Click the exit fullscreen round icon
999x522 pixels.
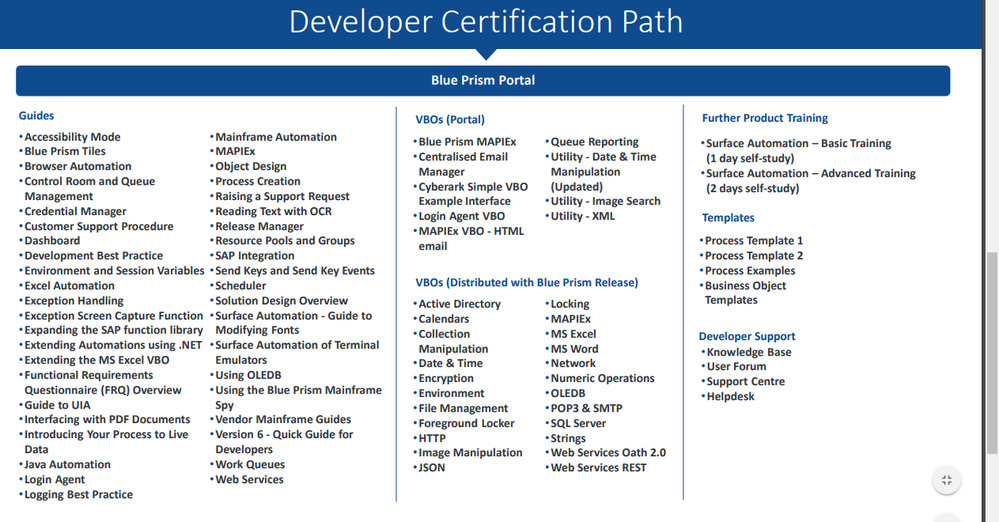coord(946,480)
